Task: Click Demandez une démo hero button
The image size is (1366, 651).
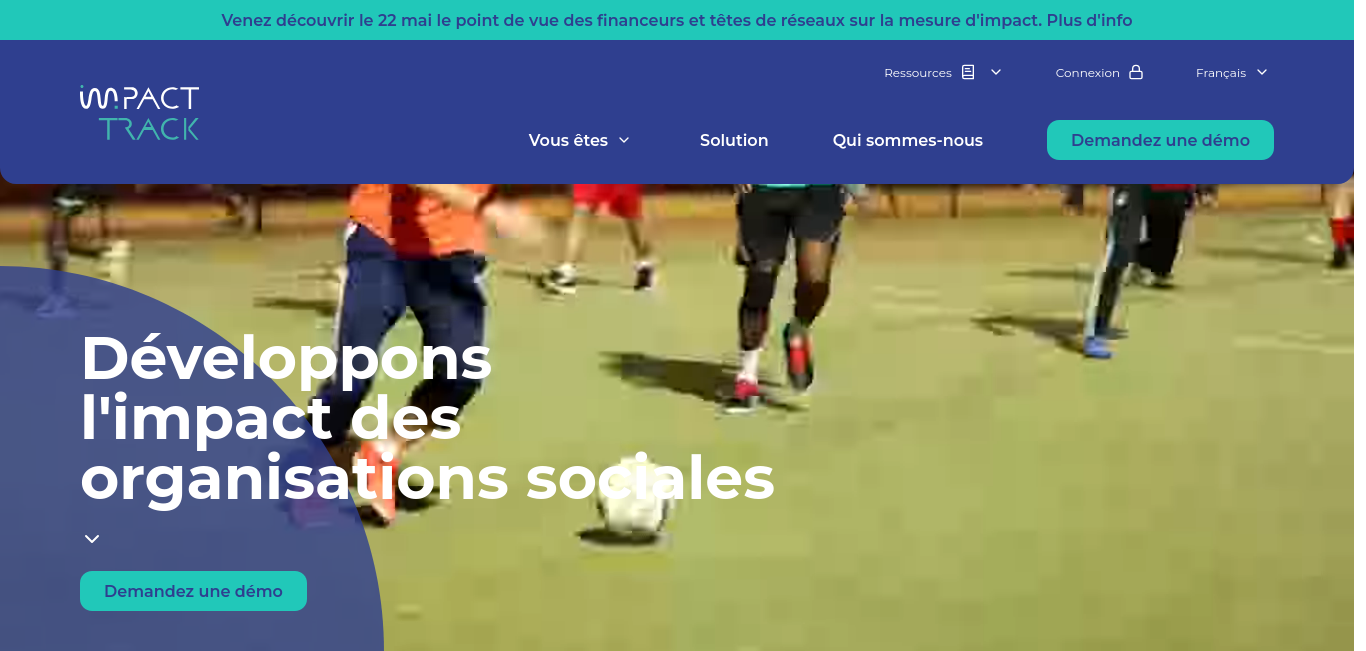Action: pyautogui.click(x=193, y=591)
